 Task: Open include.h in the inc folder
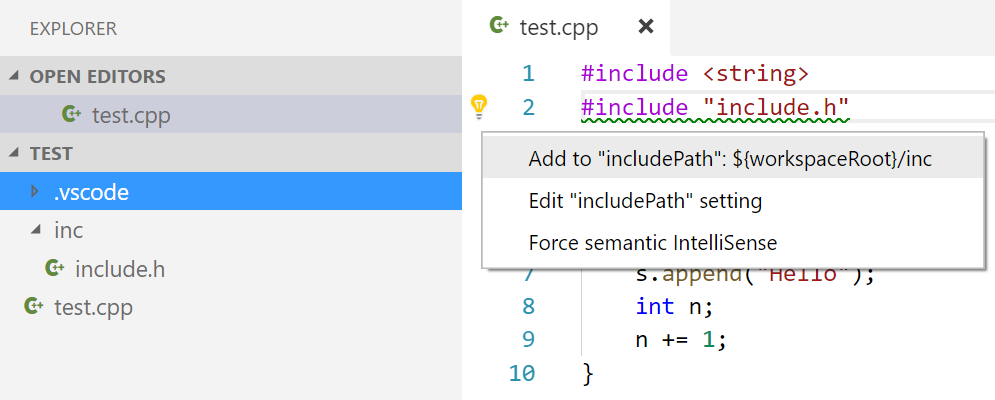pyautogui.click(x=231, y=269)
